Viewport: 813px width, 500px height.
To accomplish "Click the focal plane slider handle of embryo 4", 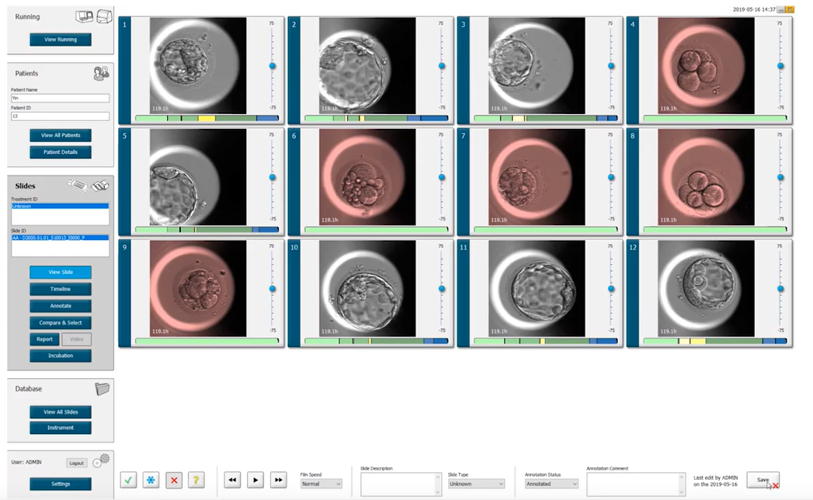I will click(781, 66).
